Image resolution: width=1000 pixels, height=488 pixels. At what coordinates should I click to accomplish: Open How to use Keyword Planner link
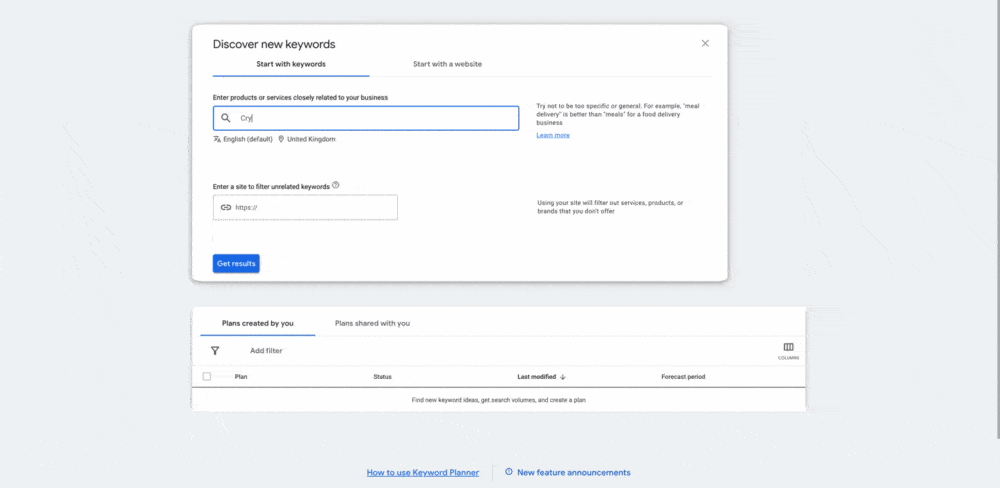[x=423, y=473]
